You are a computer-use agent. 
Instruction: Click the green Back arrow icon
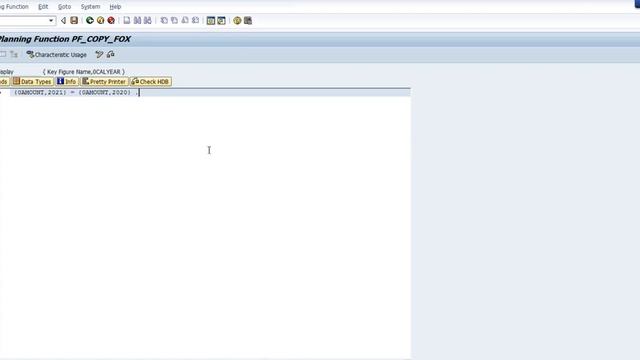90,20
